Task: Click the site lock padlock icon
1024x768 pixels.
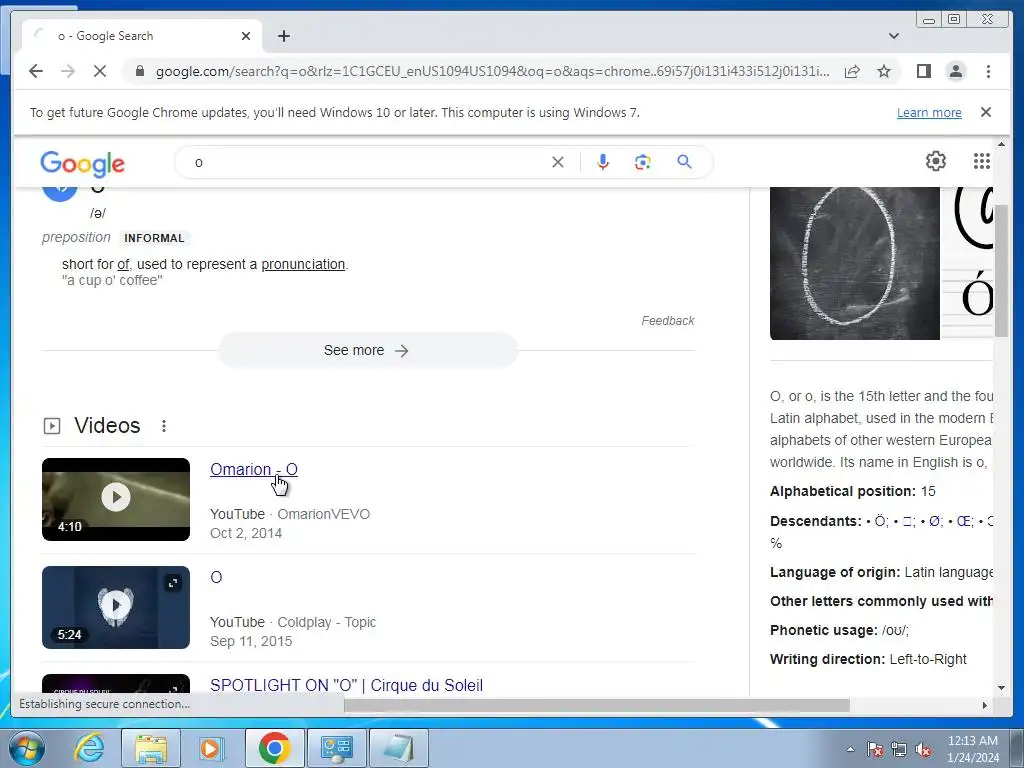Action: point(139,71)
